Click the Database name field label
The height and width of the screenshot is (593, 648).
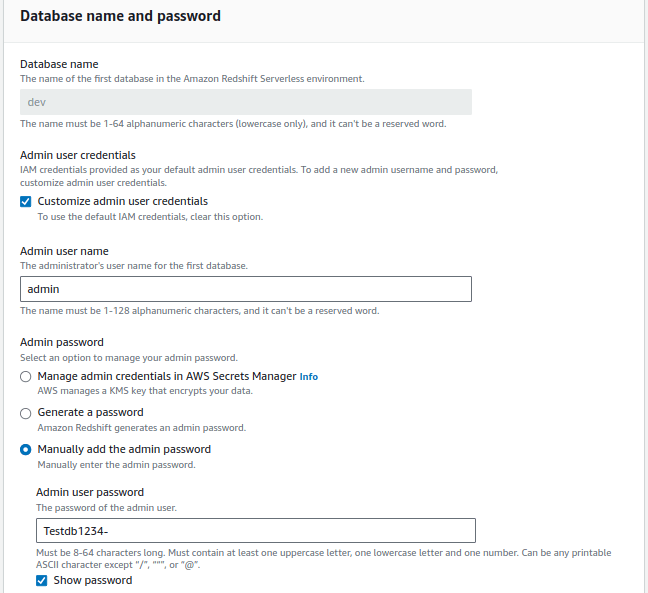coord(59,64)
